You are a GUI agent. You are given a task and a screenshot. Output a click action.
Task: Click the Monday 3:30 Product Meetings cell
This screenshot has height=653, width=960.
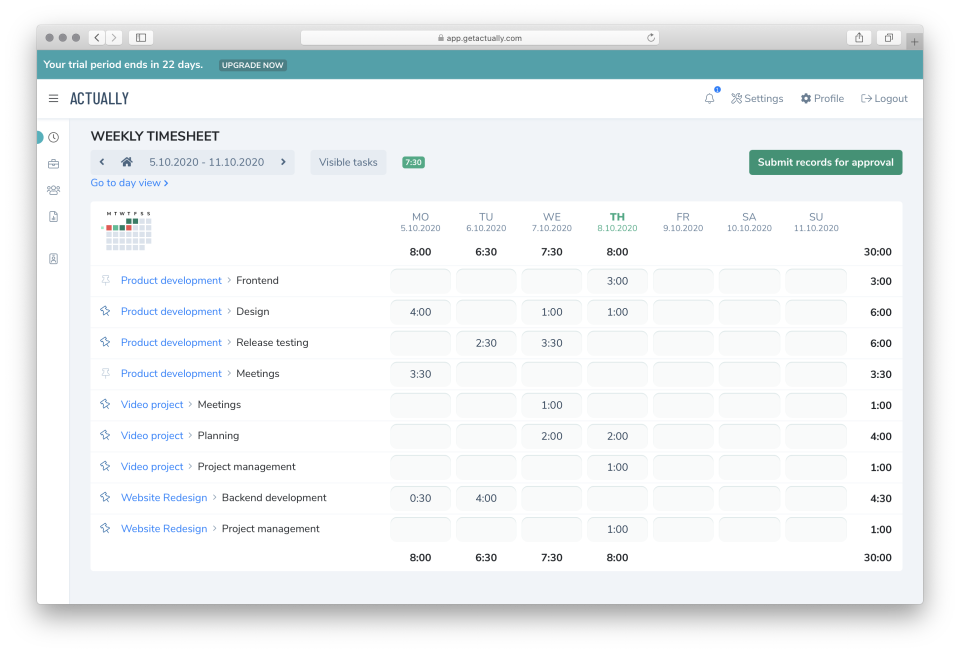click(x=420, y=374)
